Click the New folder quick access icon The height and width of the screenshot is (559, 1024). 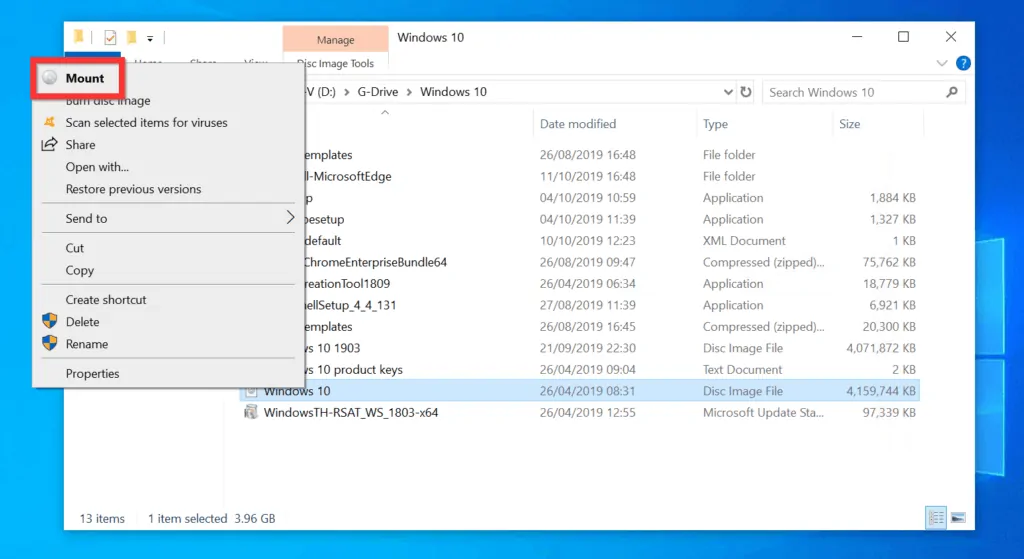click(x=131, y=37)
